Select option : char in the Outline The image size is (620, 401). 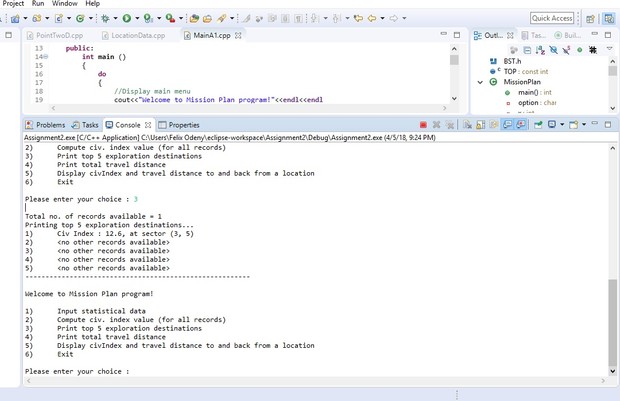click(x=537, y=103)
